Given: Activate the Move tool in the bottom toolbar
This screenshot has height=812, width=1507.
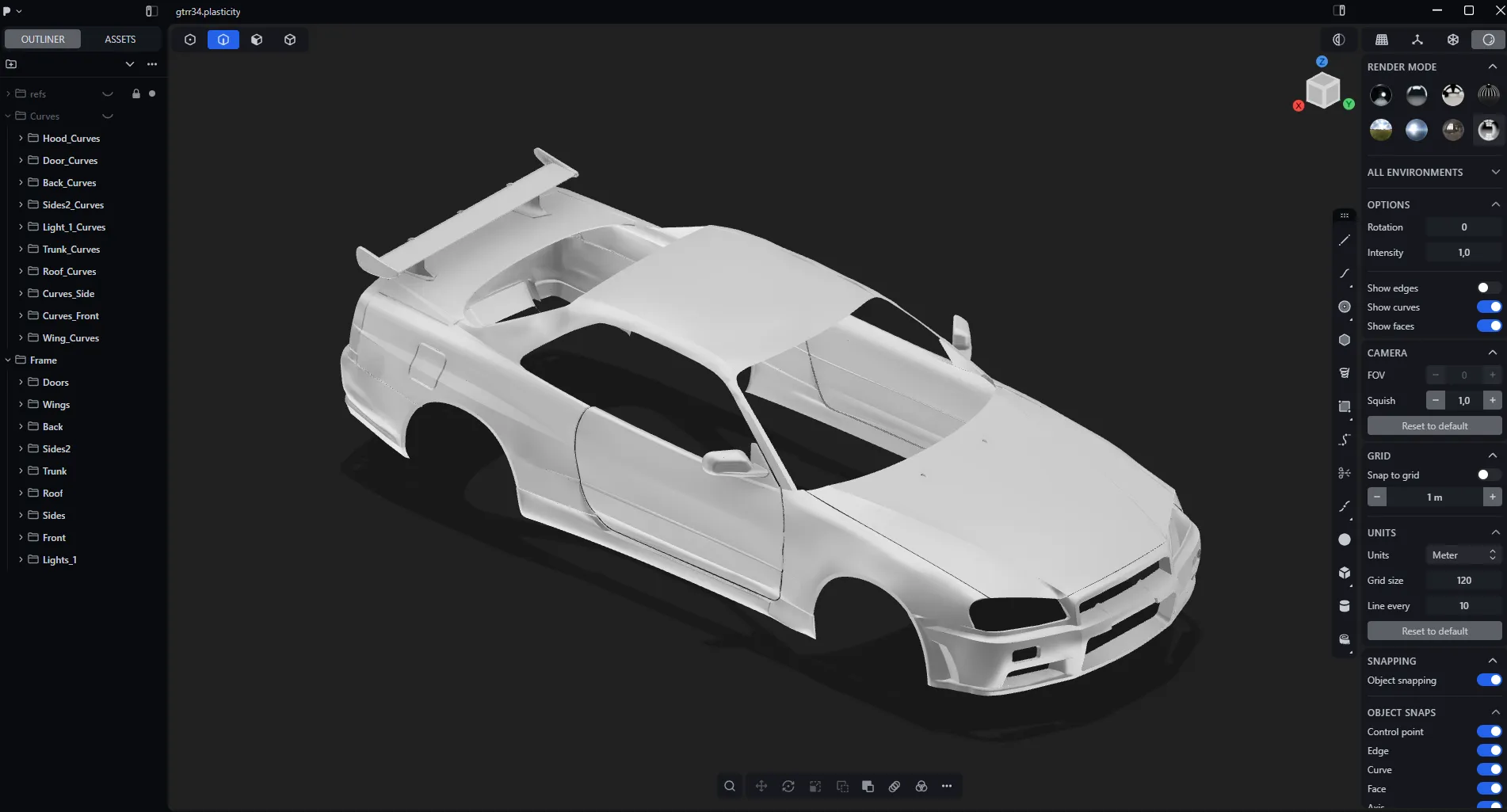Looking at the screenshot, I should [x=761, y=786].
